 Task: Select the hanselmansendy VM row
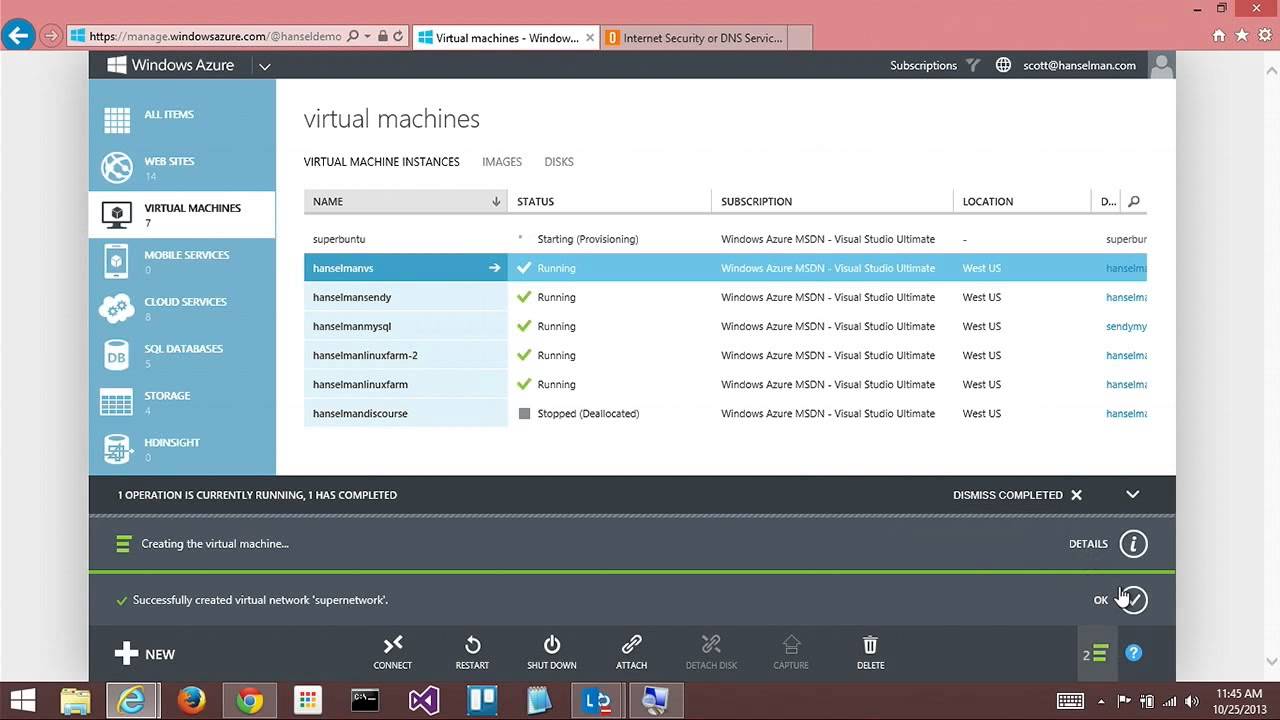coord(725,297)
